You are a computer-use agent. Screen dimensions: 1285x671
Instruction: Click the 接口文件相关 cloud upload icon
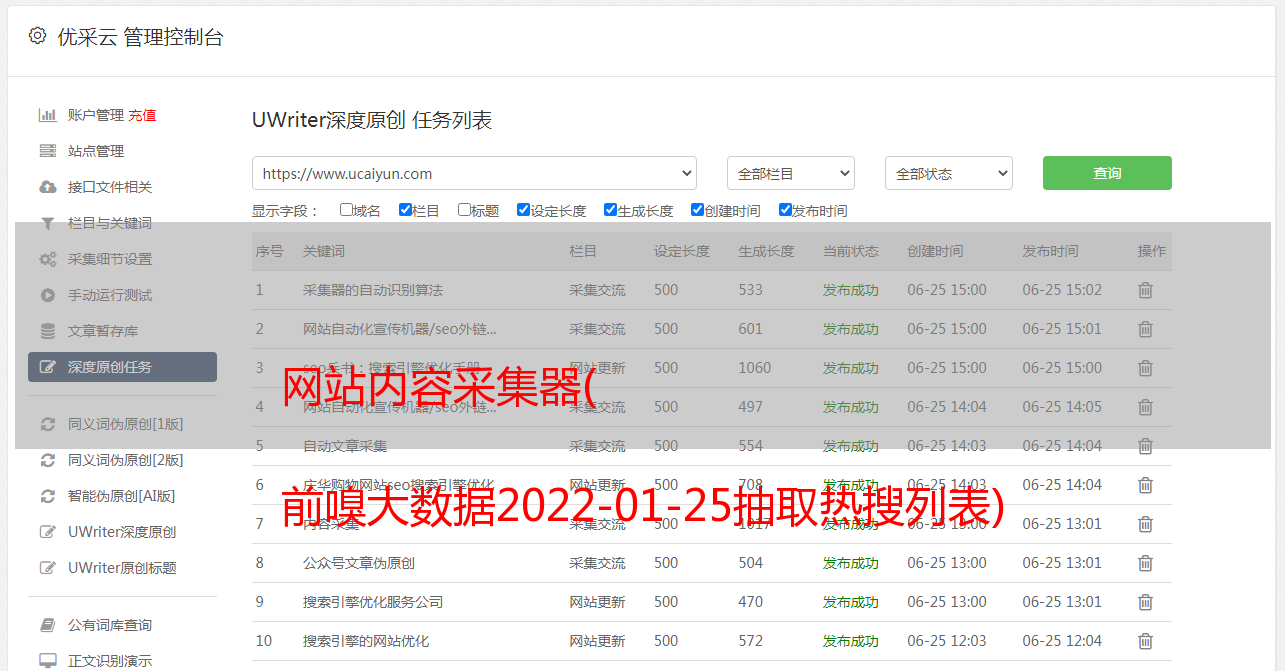[47, 187]
